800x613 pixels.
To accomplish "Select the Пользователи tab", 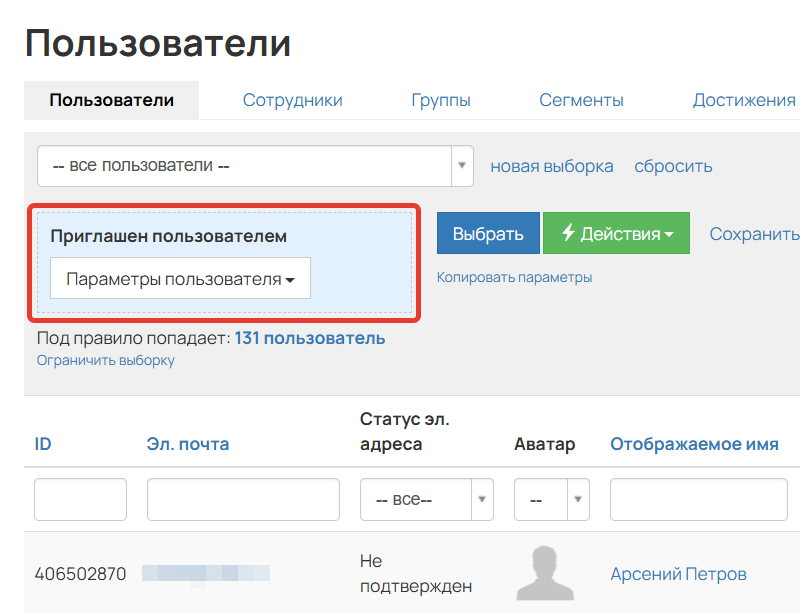I will (x=111, y=100).
